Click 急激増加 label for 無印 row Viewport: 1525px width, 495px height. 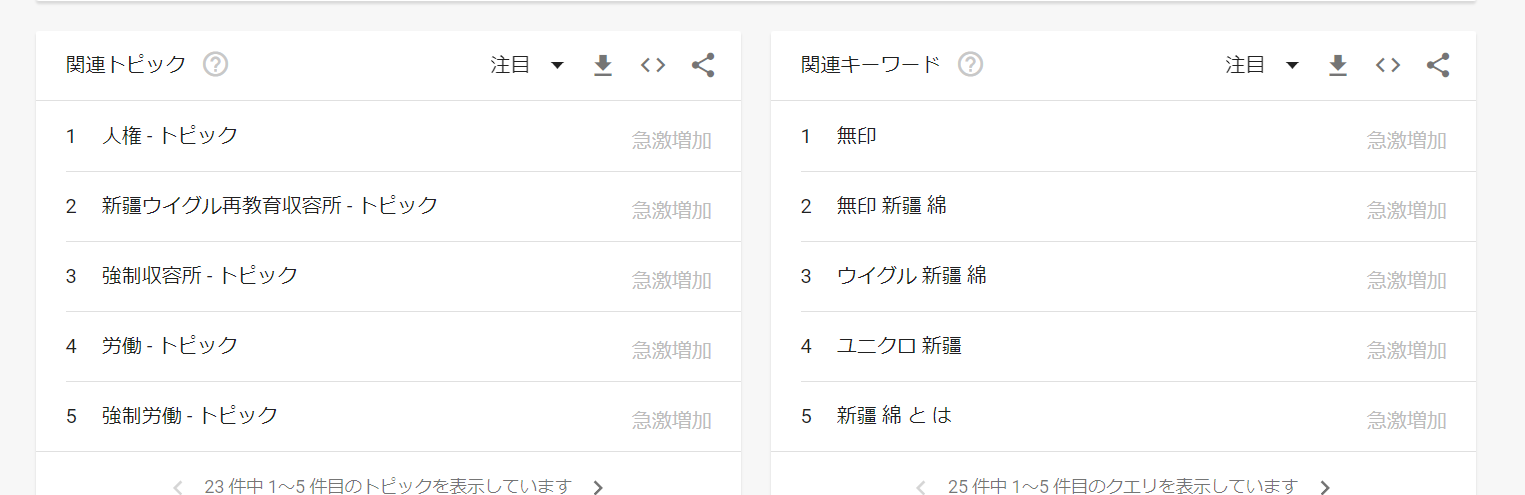point(1407,141)
